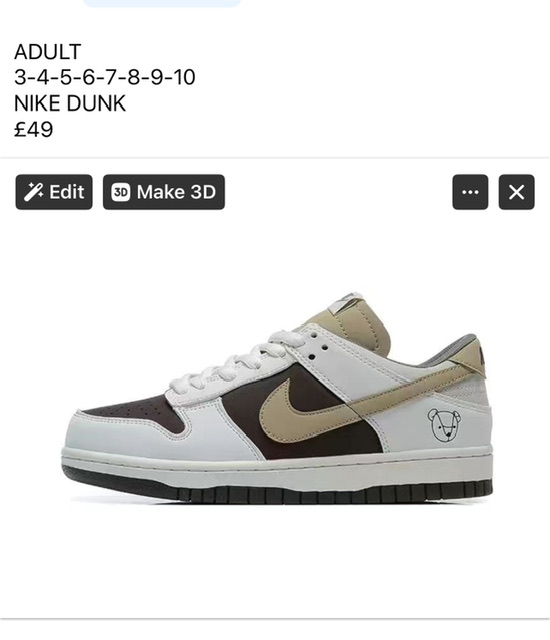Click the ADULT text line

48,52
